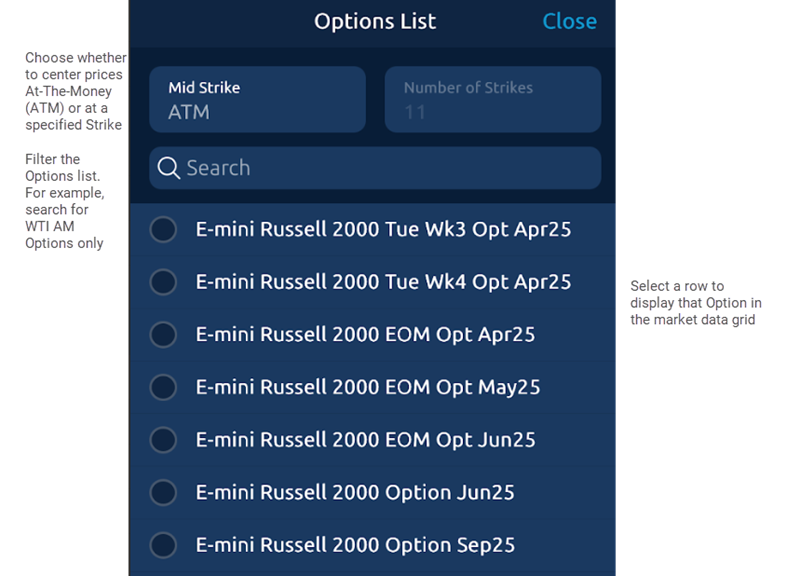The height and width of the screenshot is (576, 800).
Task: Click the Options List title bar
Action: pyautogui.click(x=375, y=21)
